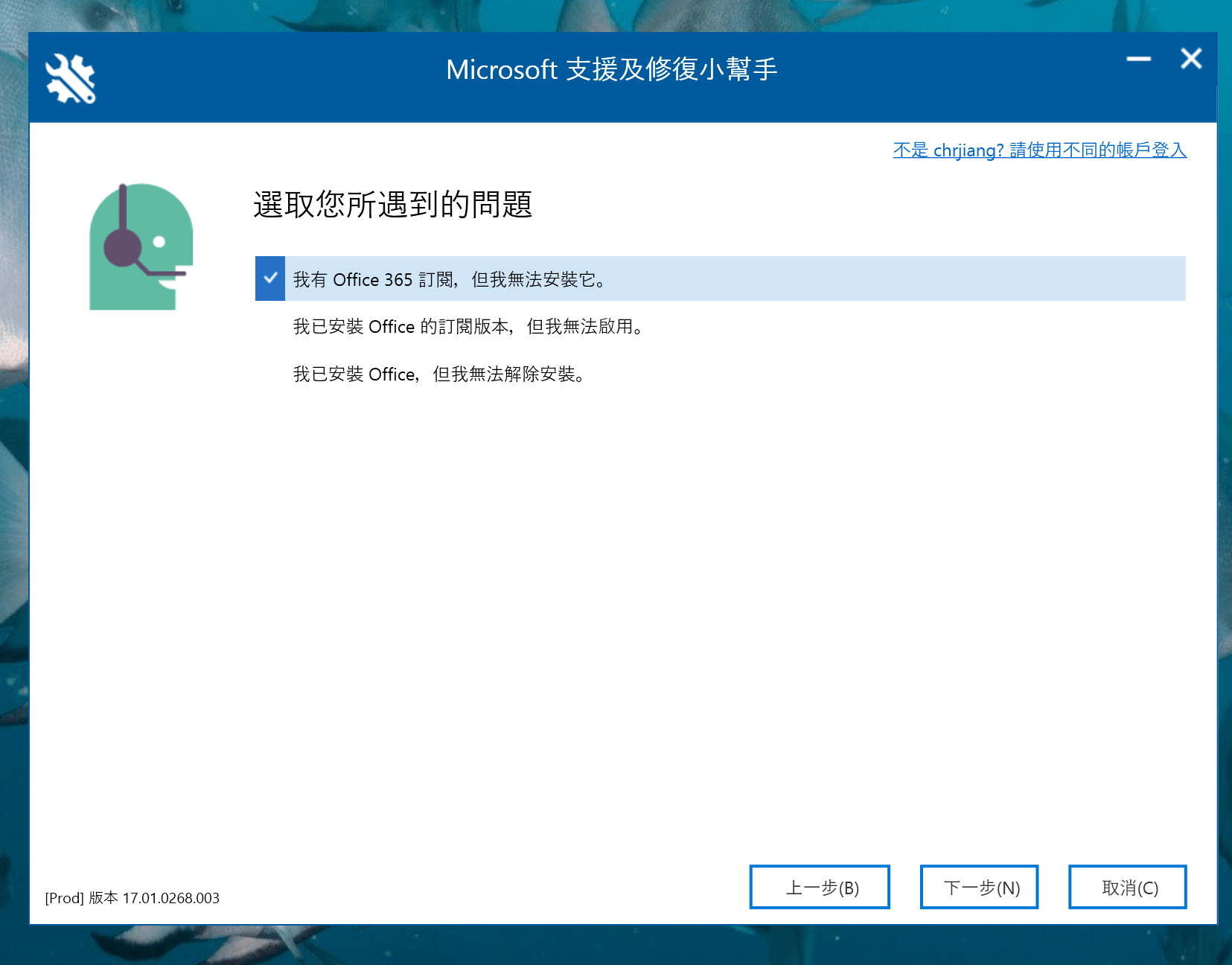
Task: Cancel with the 取消(C) button
Action: tap(1127, 887)
